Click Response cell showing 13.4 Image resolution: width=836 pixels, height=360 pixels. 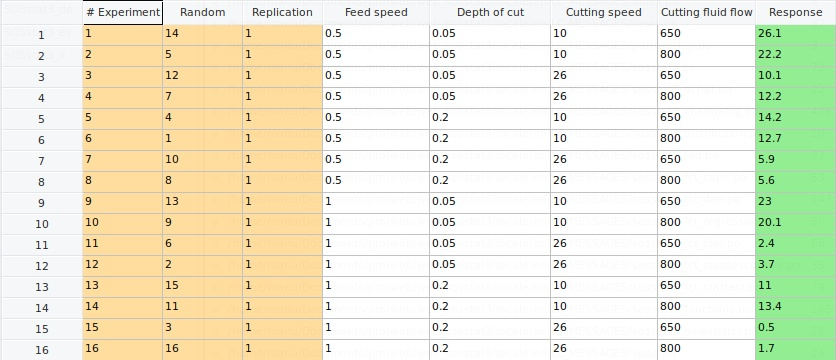(795, 308)
